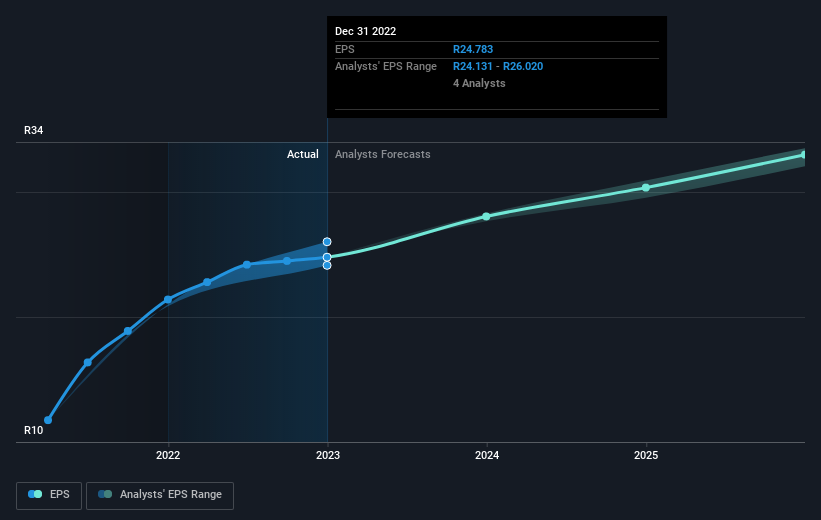Viewport: 821px width, 520px height.
Task: Click the tooltip's Analysts' EPS Range label
Action: pos(386,67)
